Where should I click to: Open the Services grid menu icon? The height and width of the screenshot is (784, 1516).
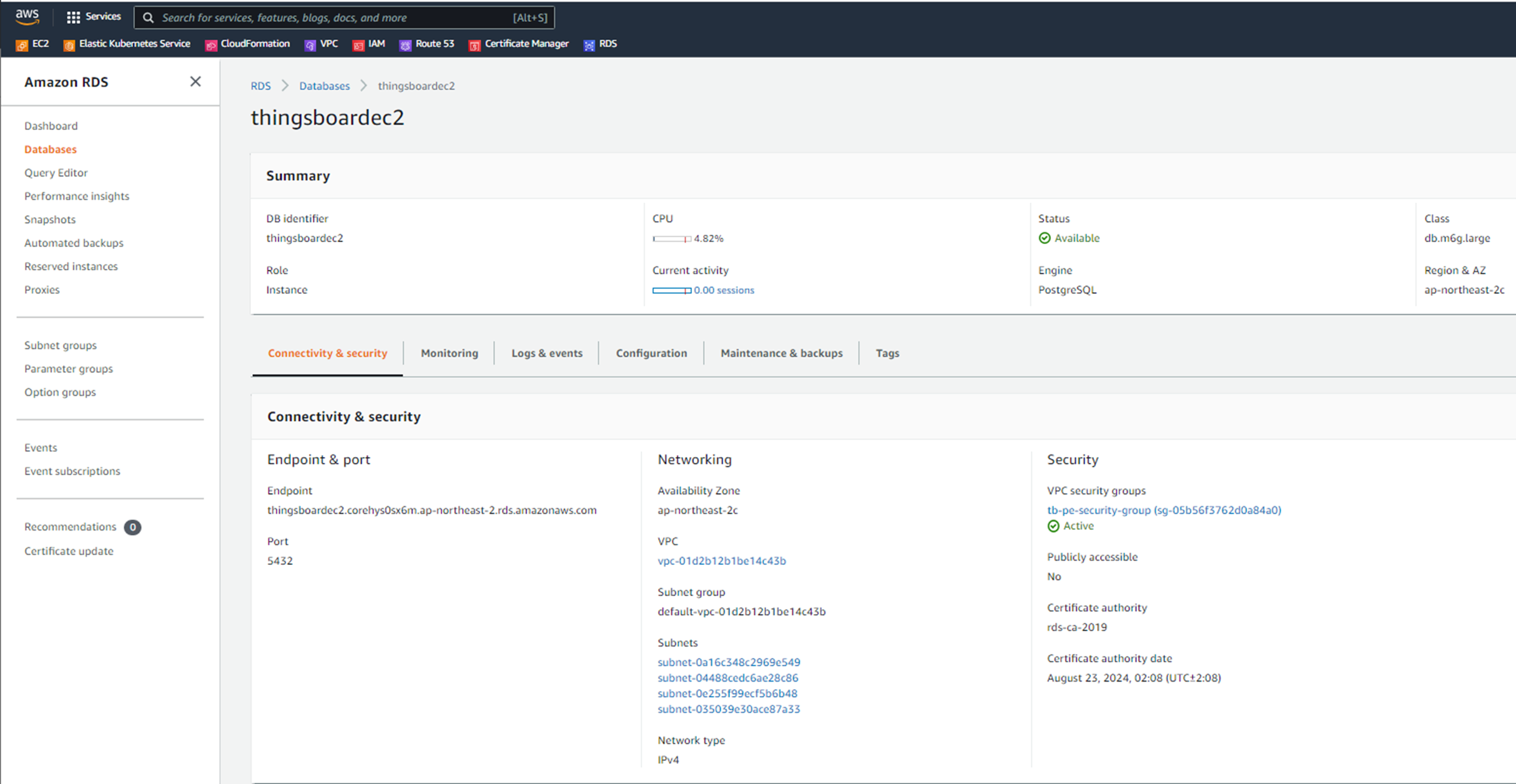pos(73,17)
